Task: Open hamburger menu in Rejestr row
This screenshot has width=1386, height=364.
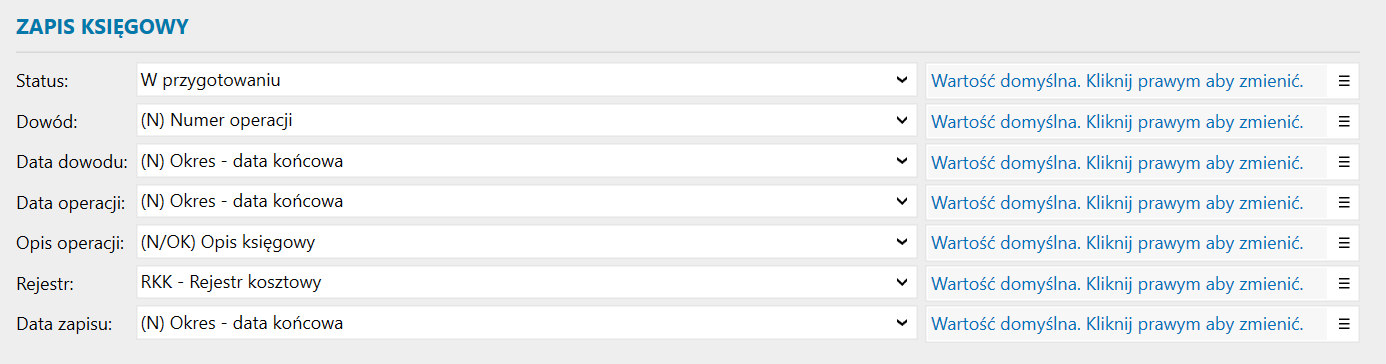Action: pyautogui.click(x=1343, y=283)
